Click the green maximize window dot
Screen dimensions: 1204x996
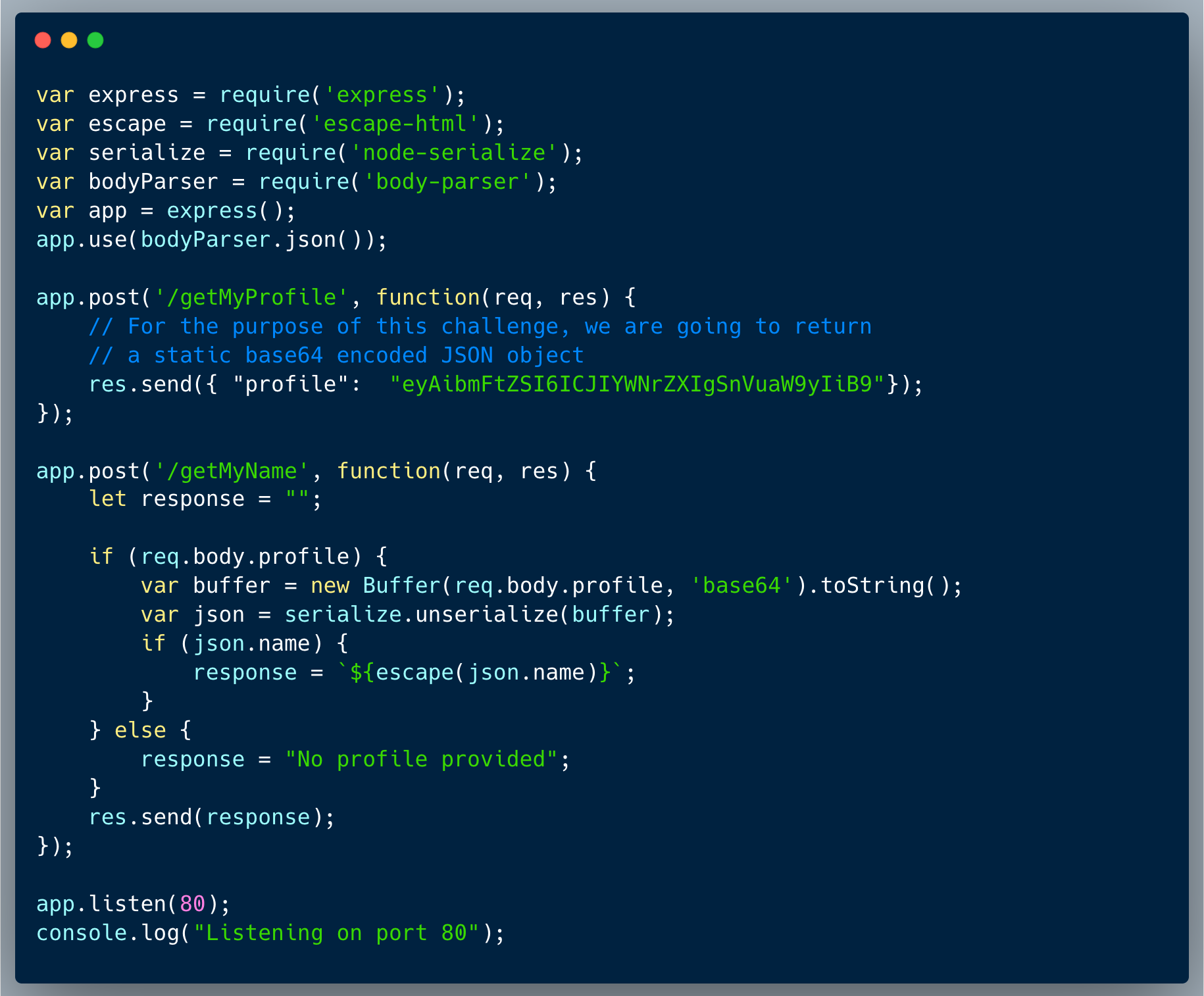pos(95,41)
